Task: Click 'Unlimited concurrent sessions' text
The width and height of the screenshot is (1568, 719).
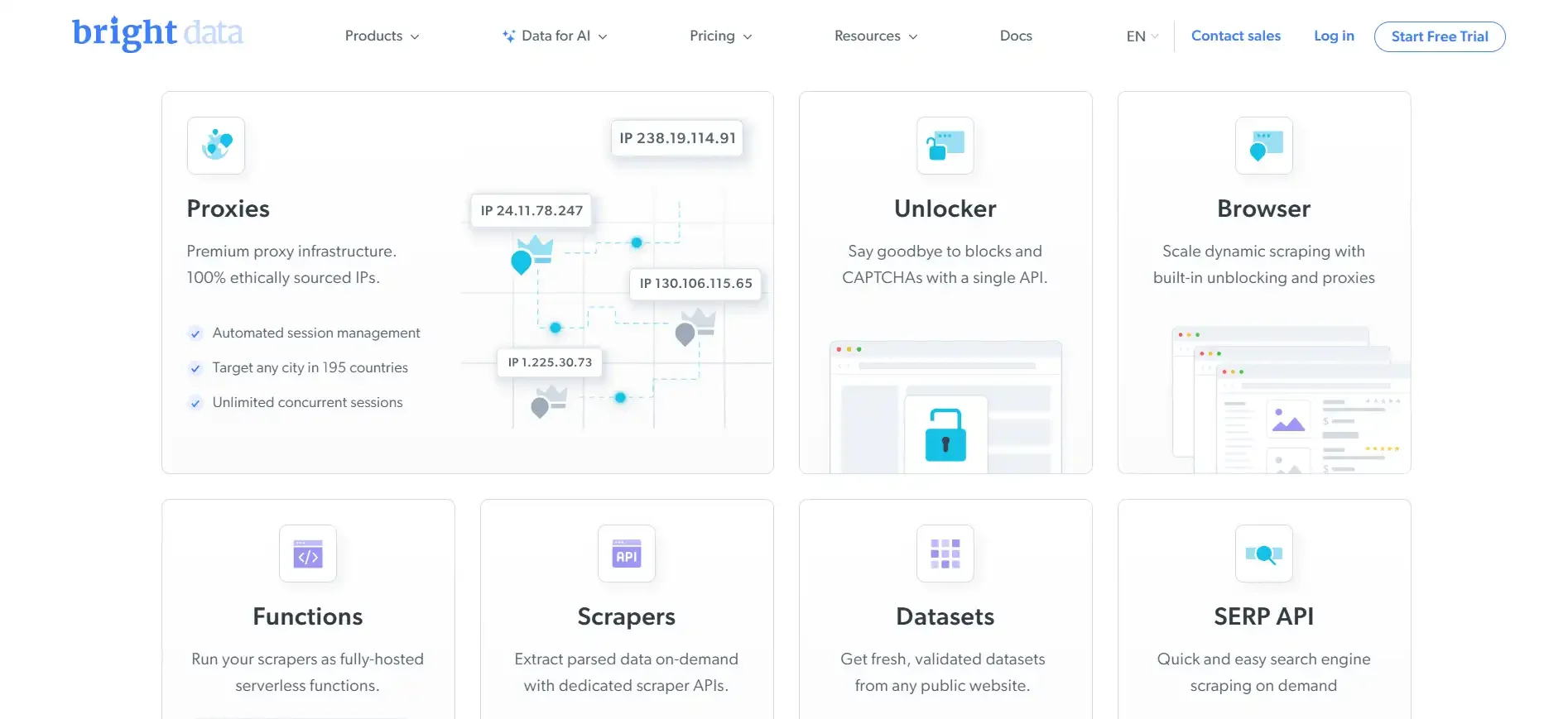Action: coord(307,402)
